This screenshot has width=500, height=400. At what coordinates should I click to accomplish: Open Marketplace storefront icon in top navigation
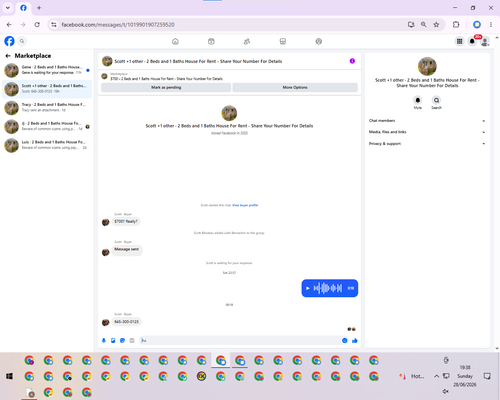283,41
